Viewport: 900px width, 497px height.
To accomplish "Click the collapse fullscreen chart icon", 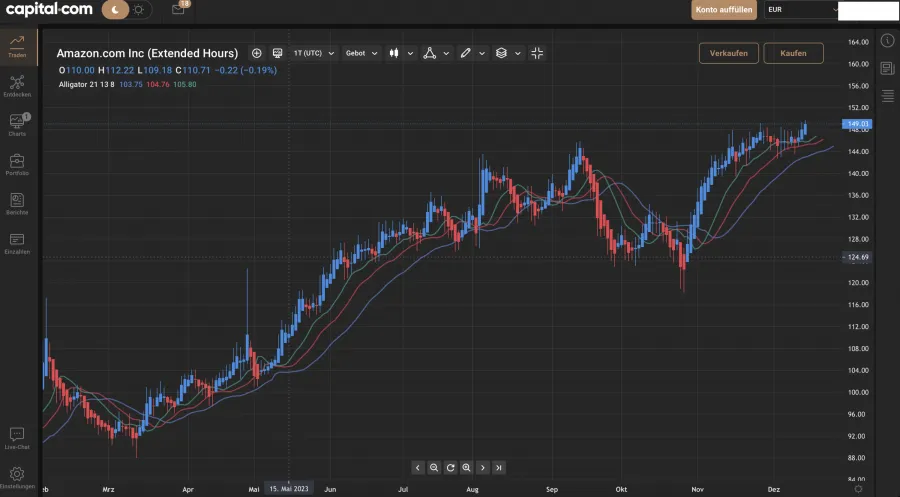I will coord(537,53).
